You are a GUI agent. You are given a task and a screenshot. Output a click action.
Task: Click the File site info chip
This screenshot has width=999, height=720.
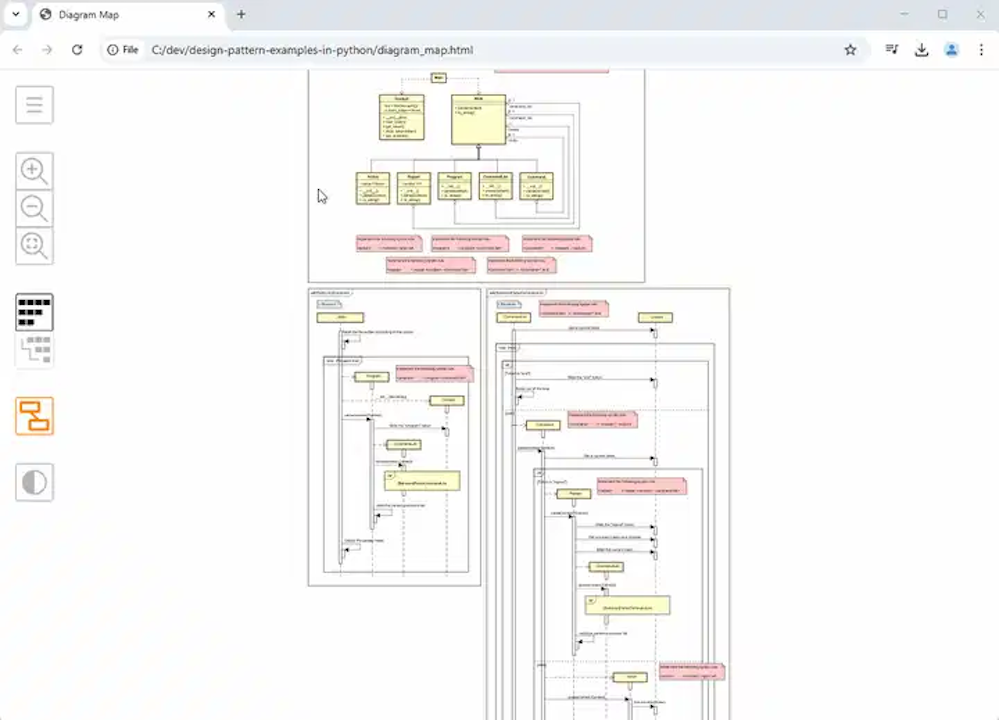[x=123, y=50]
